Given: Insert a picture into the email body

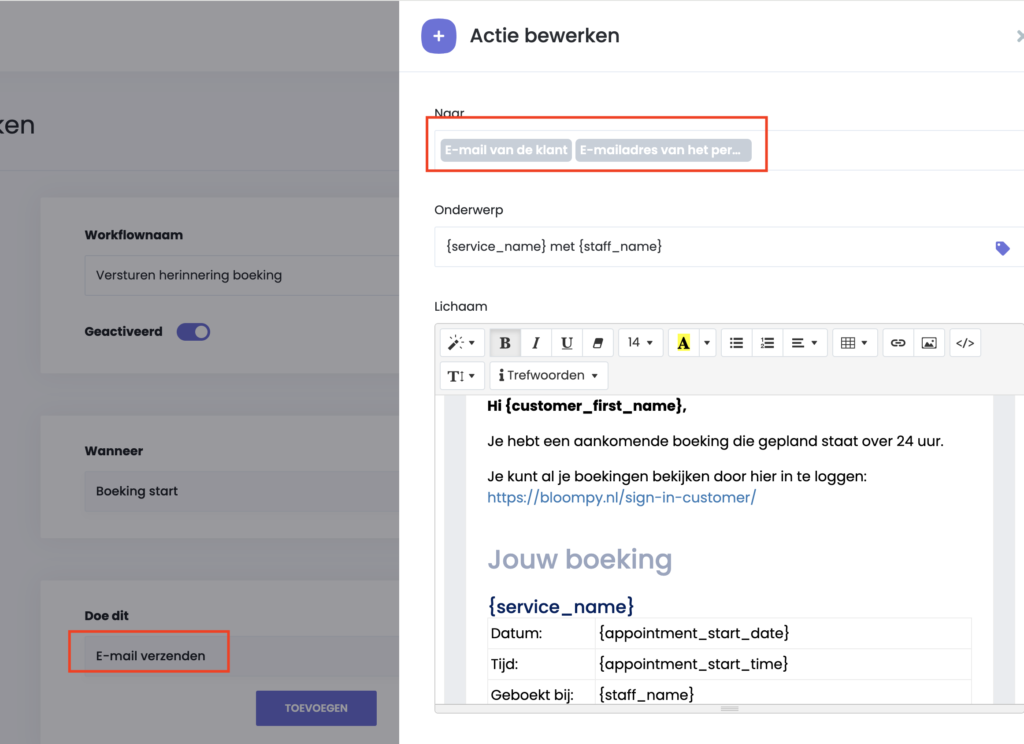Looking at the screenshot, I should click(929, 343).
